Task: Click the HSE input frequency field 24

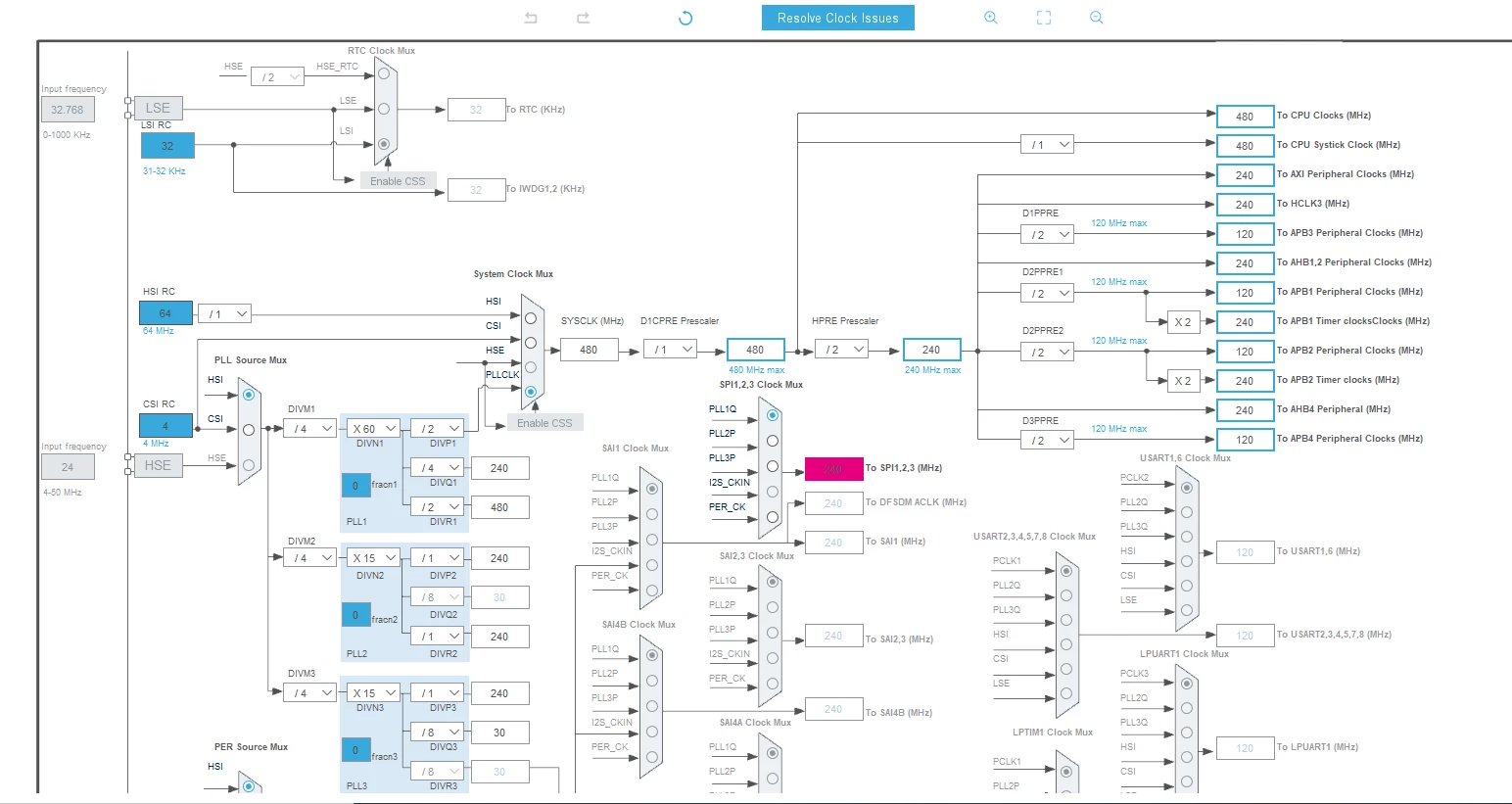Action: click(x=68, y=467)
